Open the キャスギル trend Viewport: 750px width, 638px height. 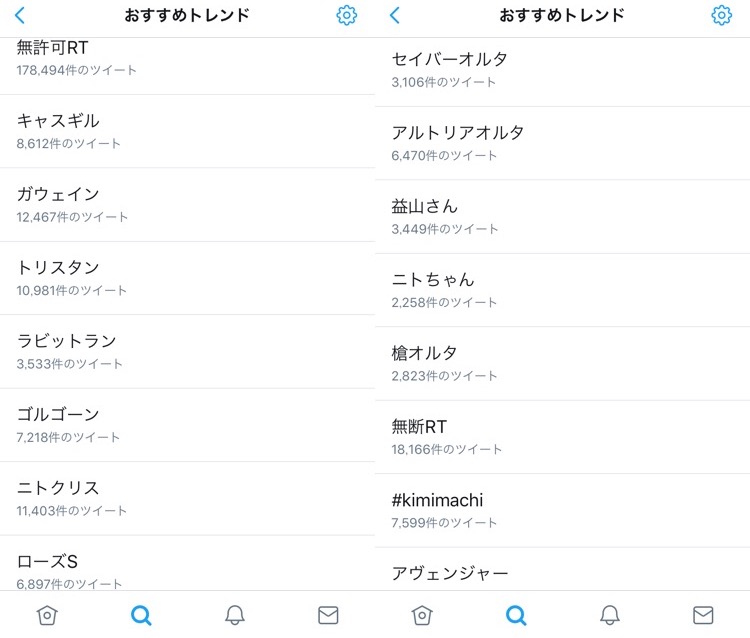[x=187, y=131]
